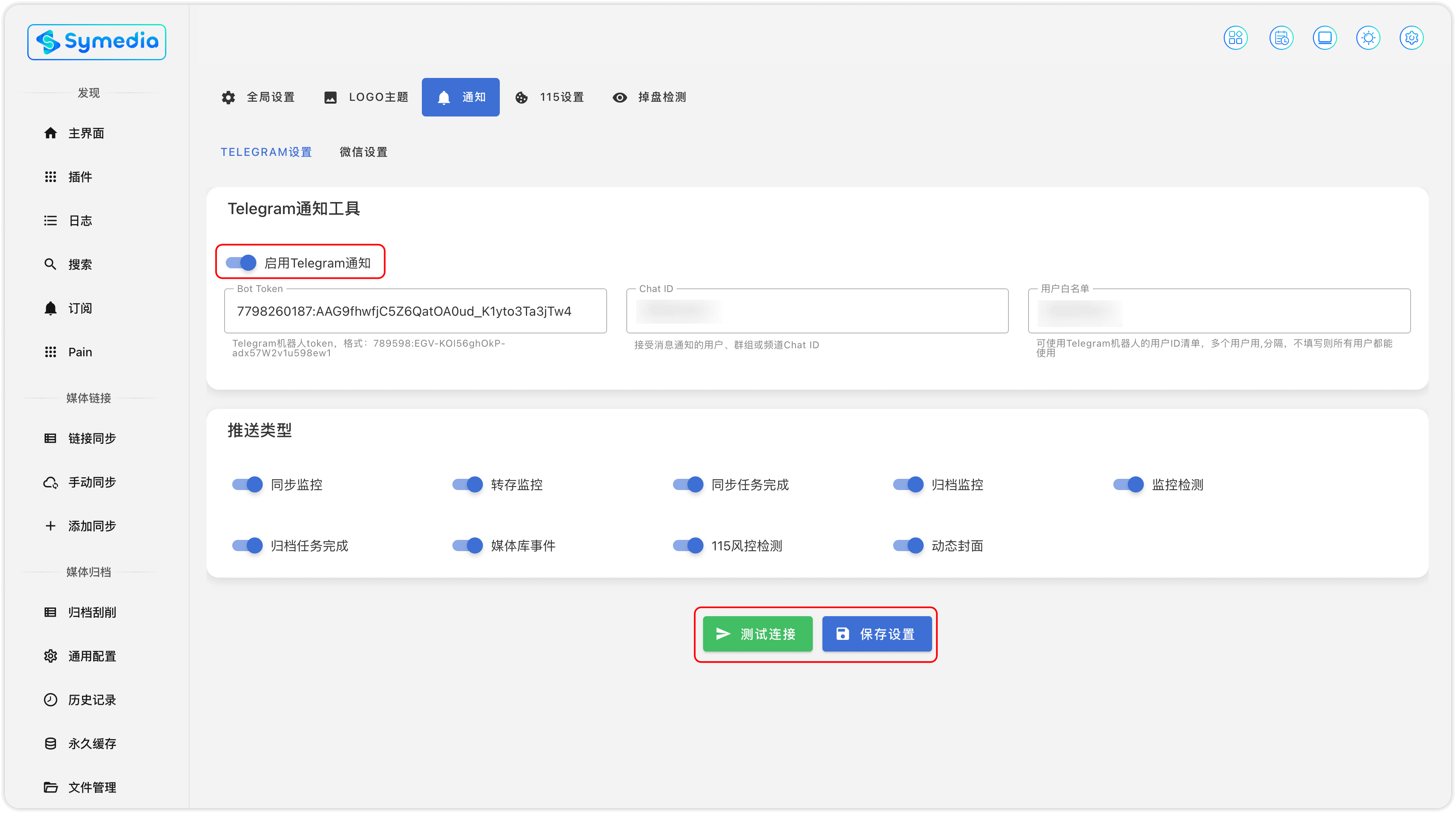
Task: Open the scheduled tasks calendar icon
Action: tap(1281, 38)
